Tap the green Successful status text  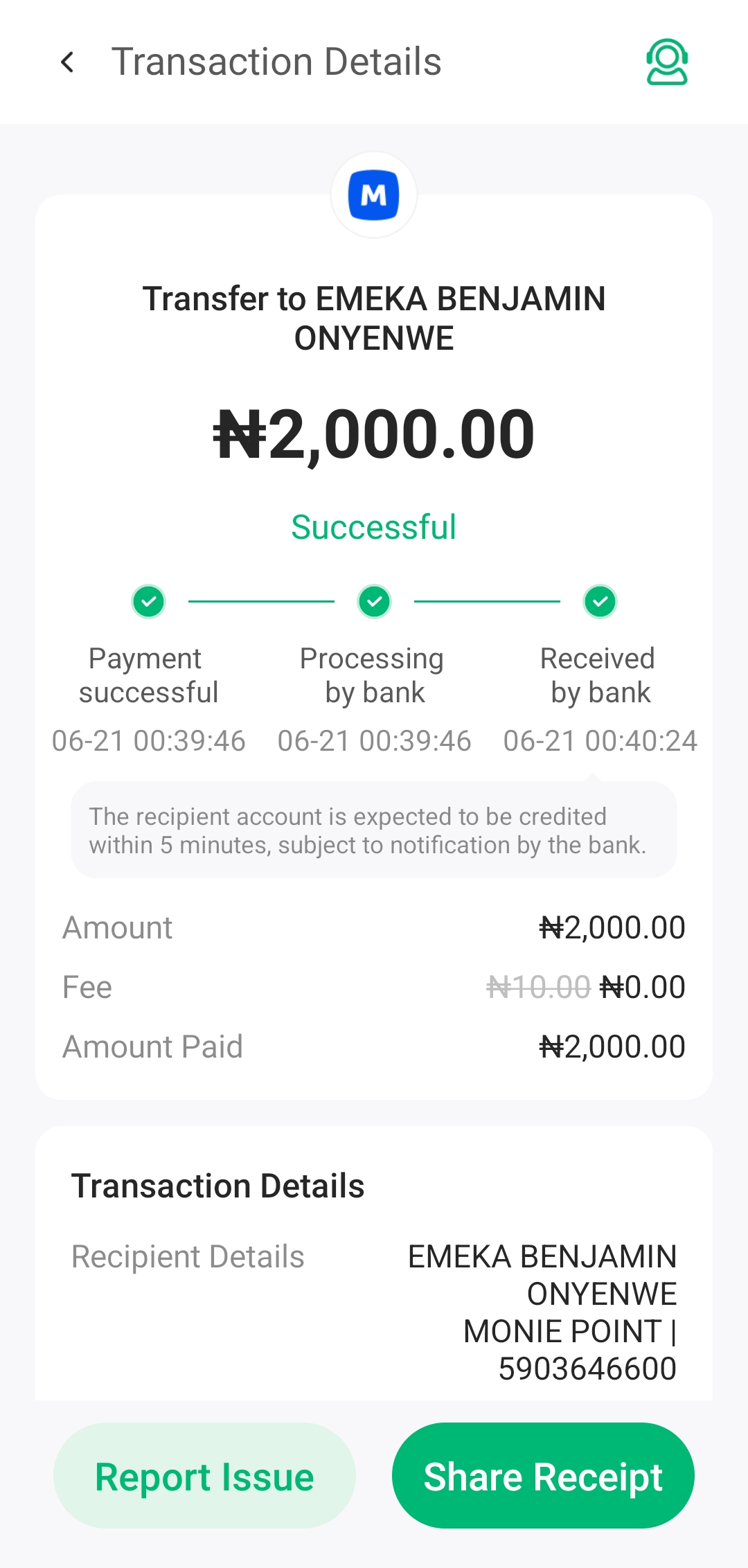click(374, 528)
